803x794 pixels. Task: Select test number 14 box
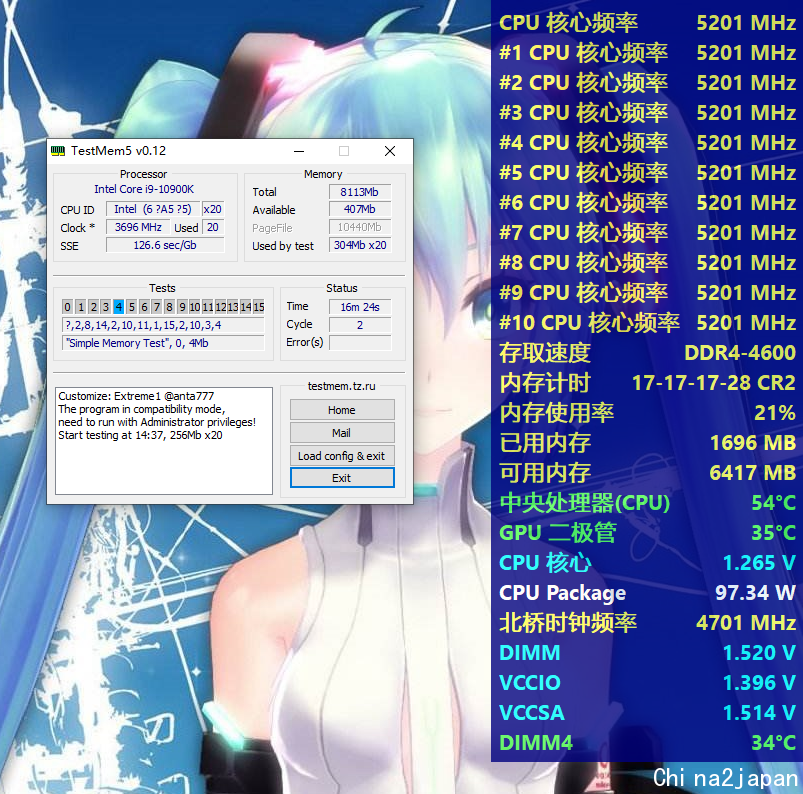click(246, 307)
